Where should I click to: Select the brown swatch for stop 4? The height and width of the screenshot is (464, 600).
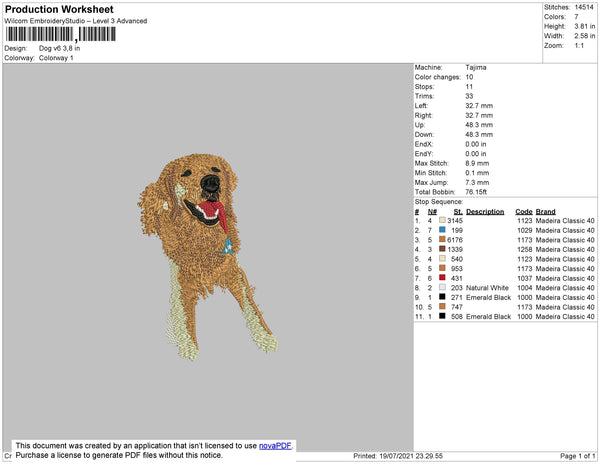(x=442, y=249)
